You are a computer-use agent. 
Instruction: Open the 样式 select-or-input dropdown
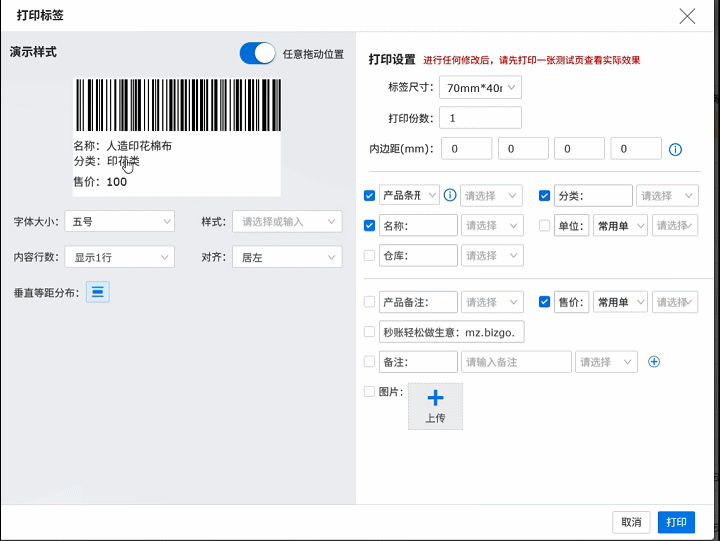coord(286,221)
